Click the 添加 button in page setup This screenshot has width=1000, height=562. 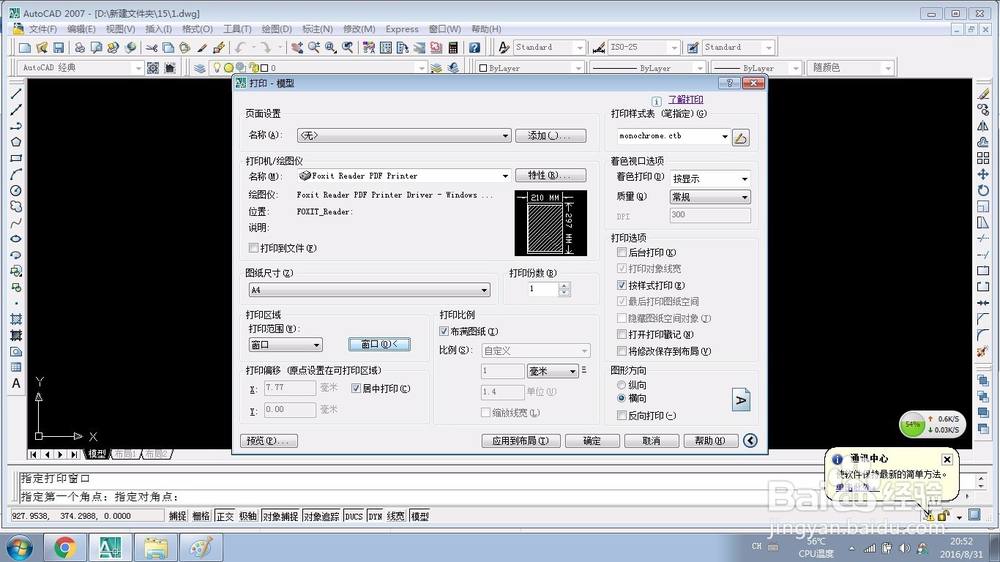550,135
